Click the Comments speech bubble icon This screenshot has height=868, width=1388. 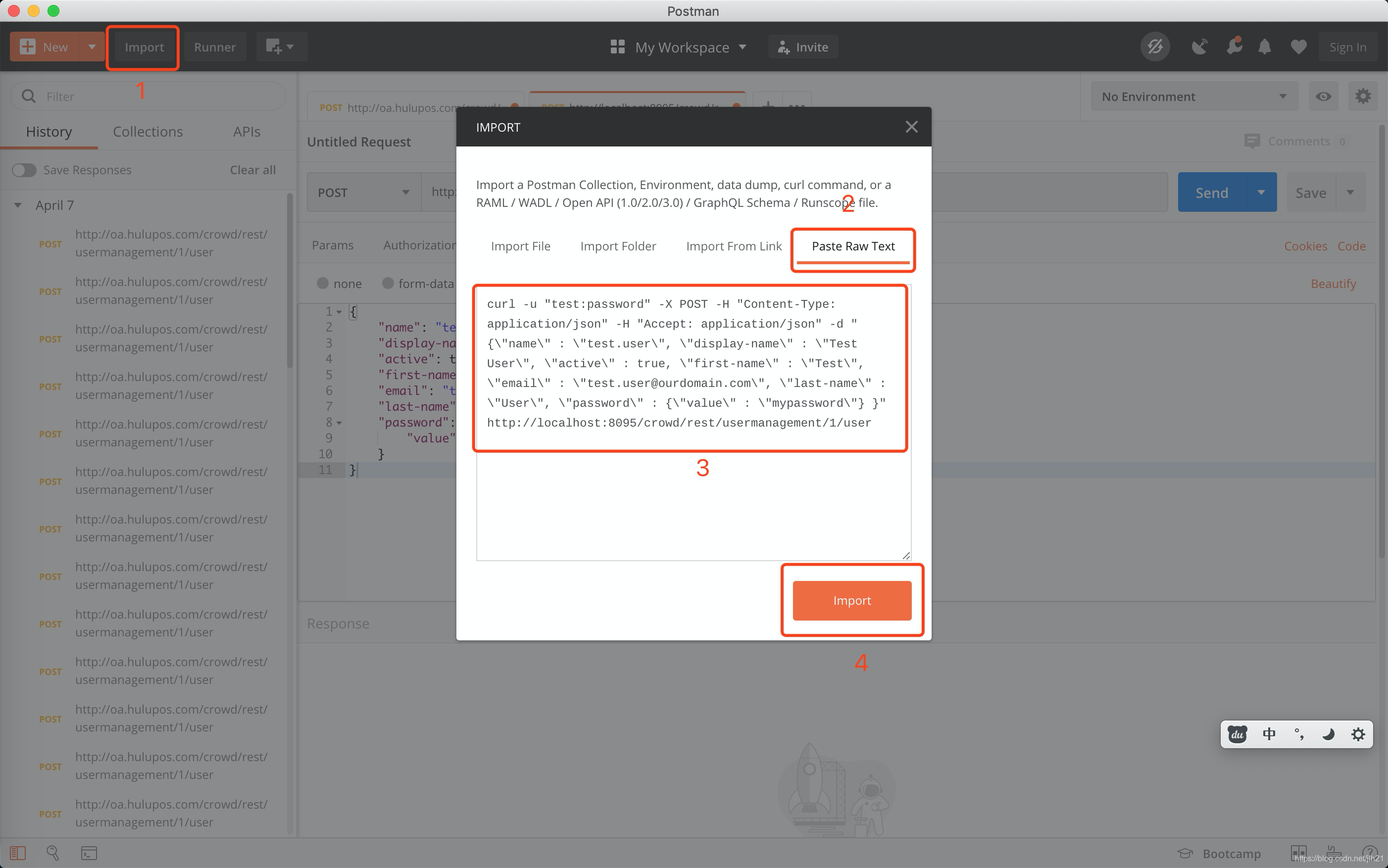(1251, 141)
